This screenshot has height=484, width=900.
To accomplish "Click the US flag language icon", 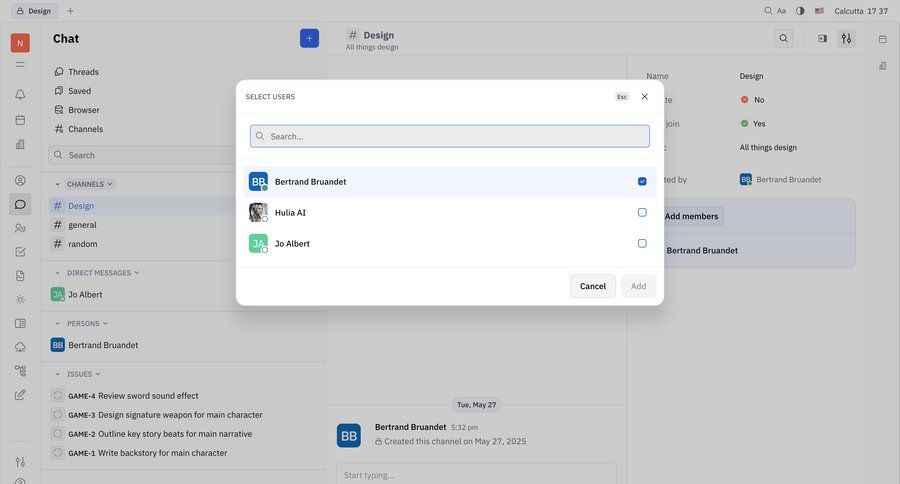I will click(819, 11).
